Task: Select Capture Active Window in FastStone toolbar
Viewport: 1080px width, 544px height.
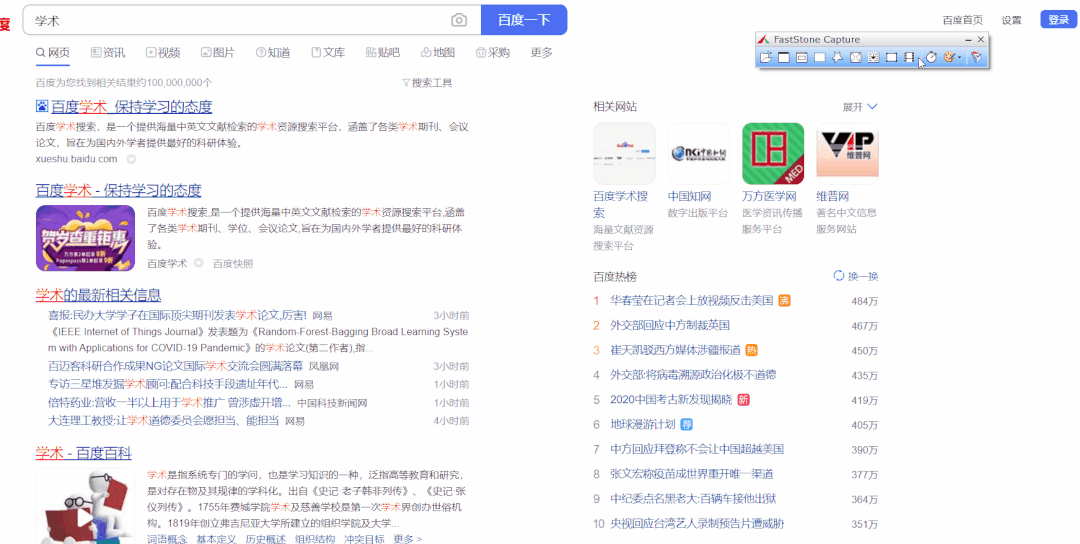Action: [x=784, y=57]
